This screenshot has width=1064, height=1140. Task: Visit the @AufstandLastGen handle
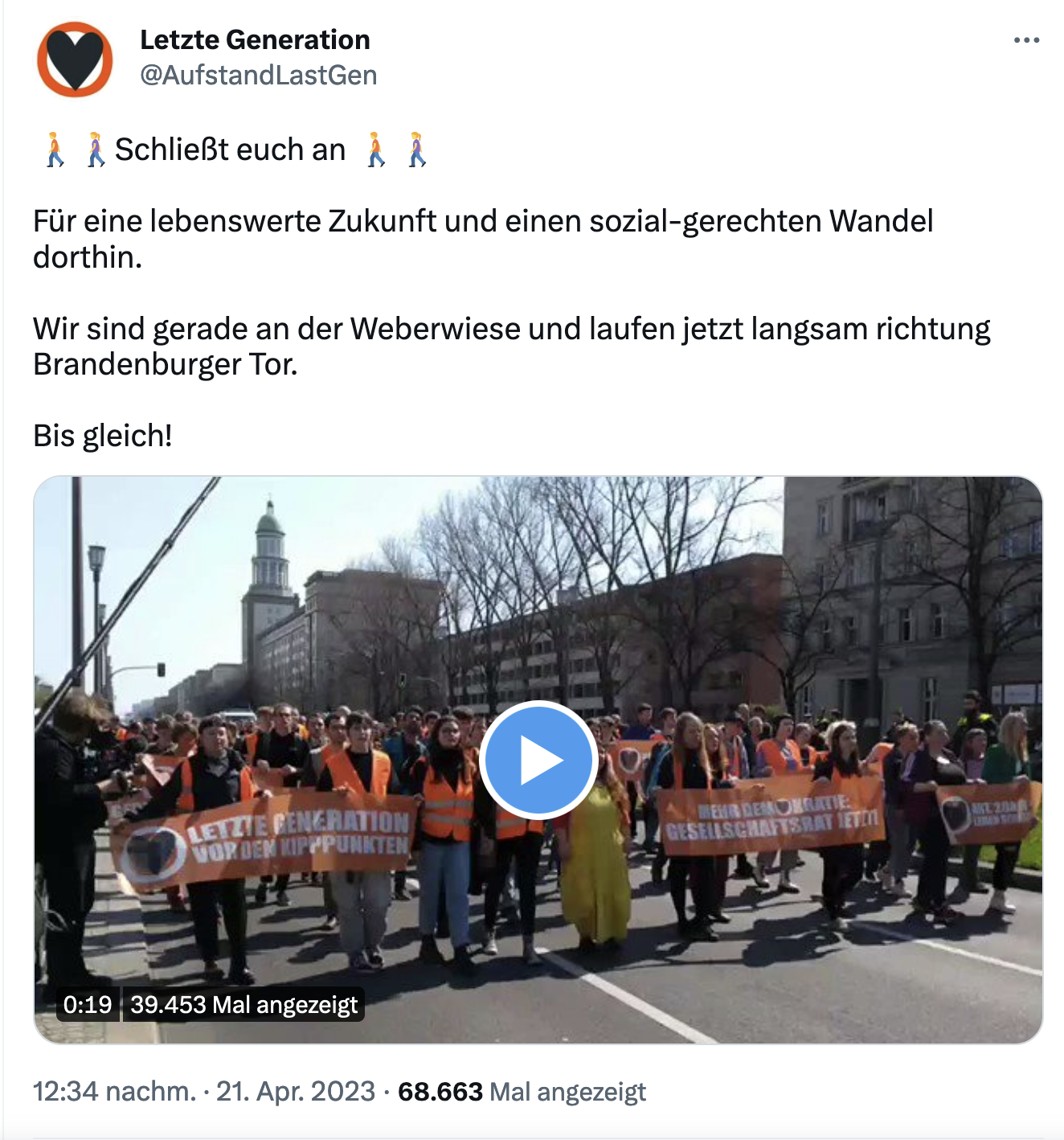[x=258, y=75]
